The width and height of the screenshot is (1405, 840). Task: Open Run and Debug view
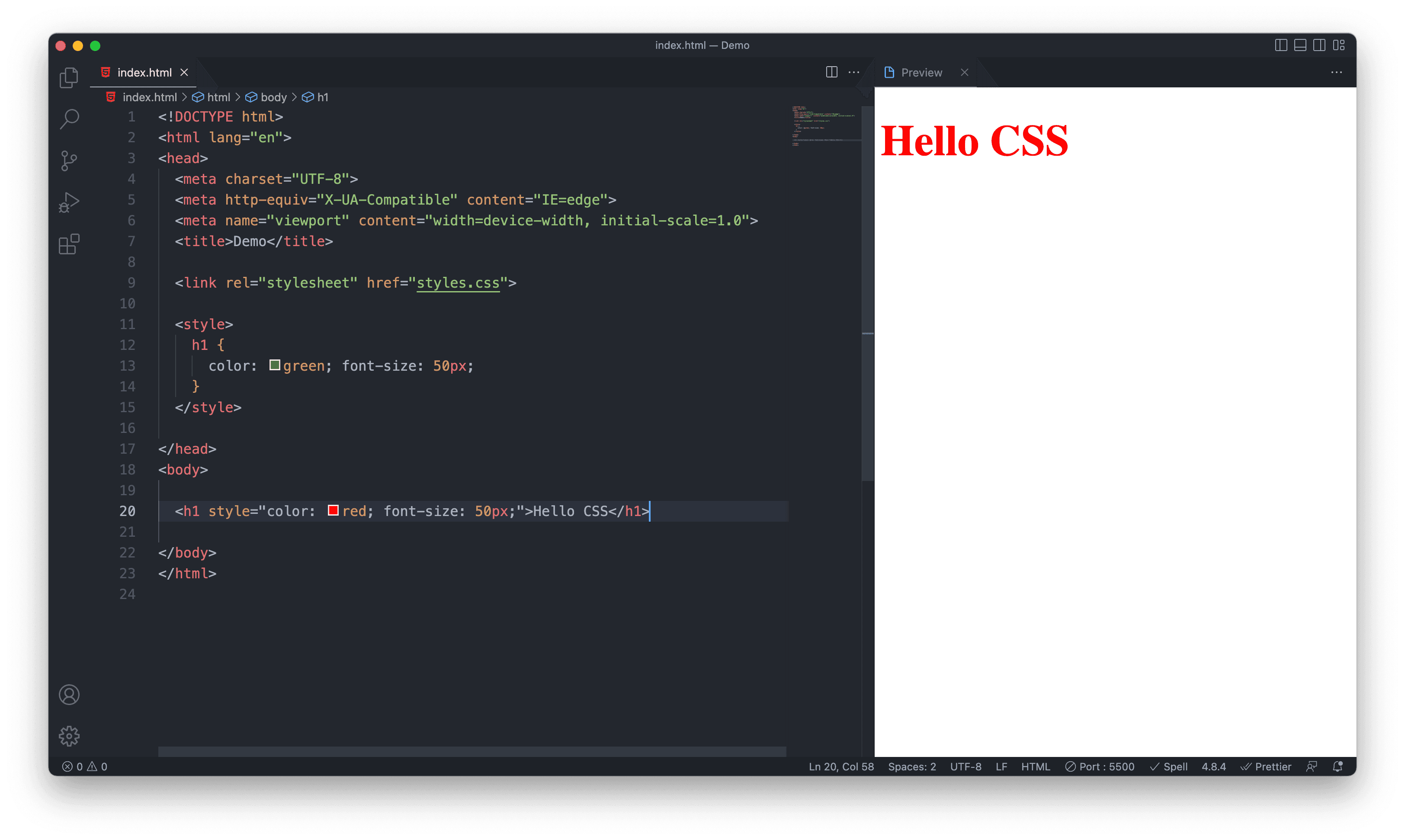pos(69,202)
